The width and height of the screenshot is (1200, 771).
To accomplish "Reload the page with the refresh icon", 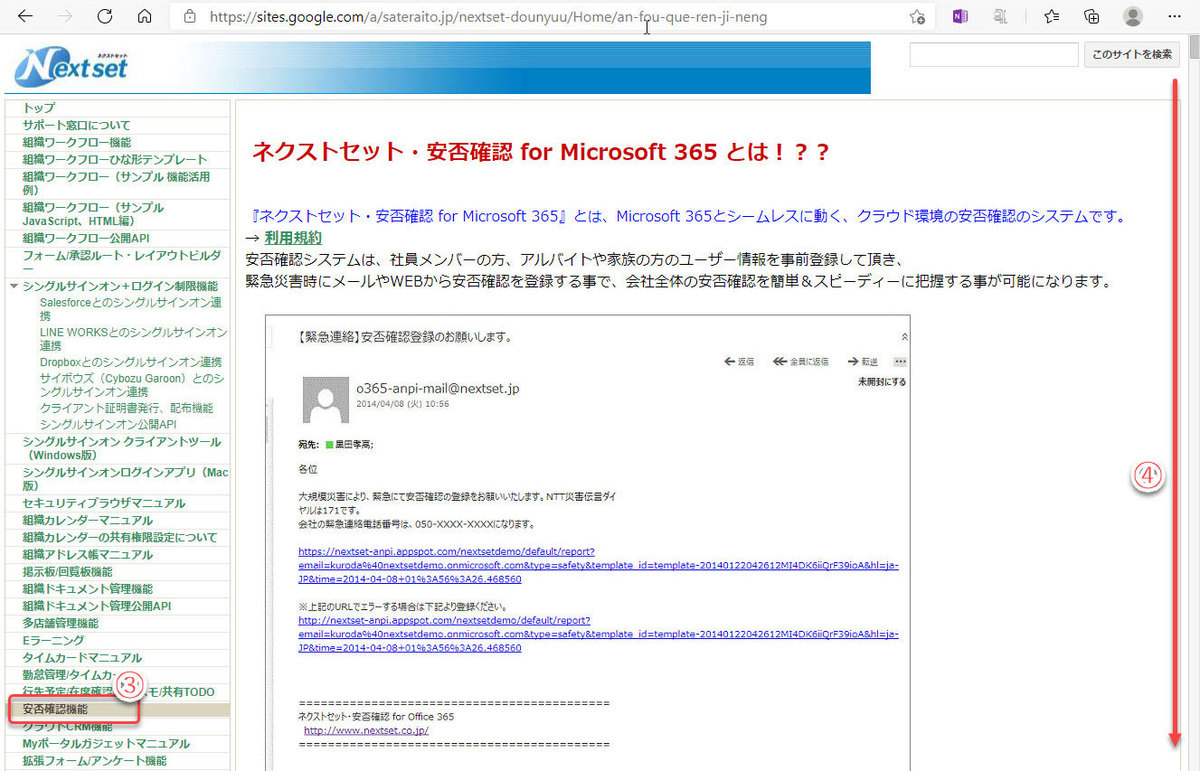I will coord(105,17).
